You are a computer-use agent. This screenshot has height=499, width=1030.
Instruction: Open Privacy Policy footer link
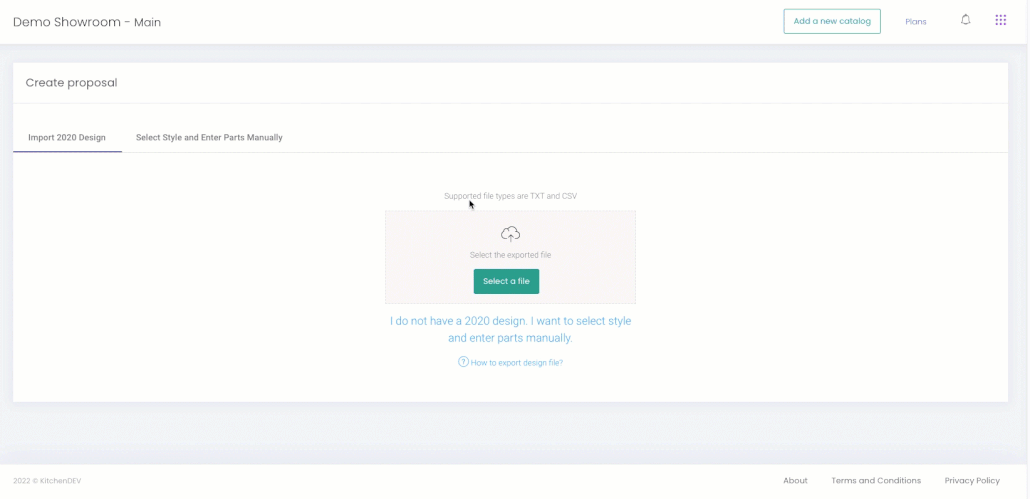pyautogui.click(x=972, y=481)
